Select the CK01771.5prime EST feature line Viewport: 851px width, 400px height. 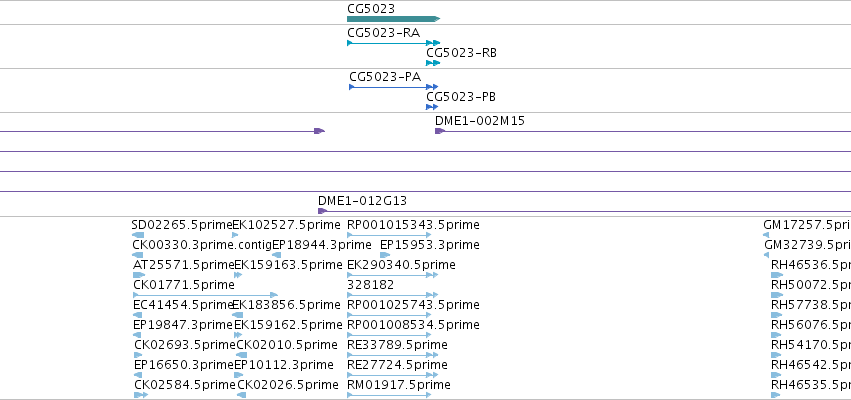pyautogui.click(x=205, y=295)
